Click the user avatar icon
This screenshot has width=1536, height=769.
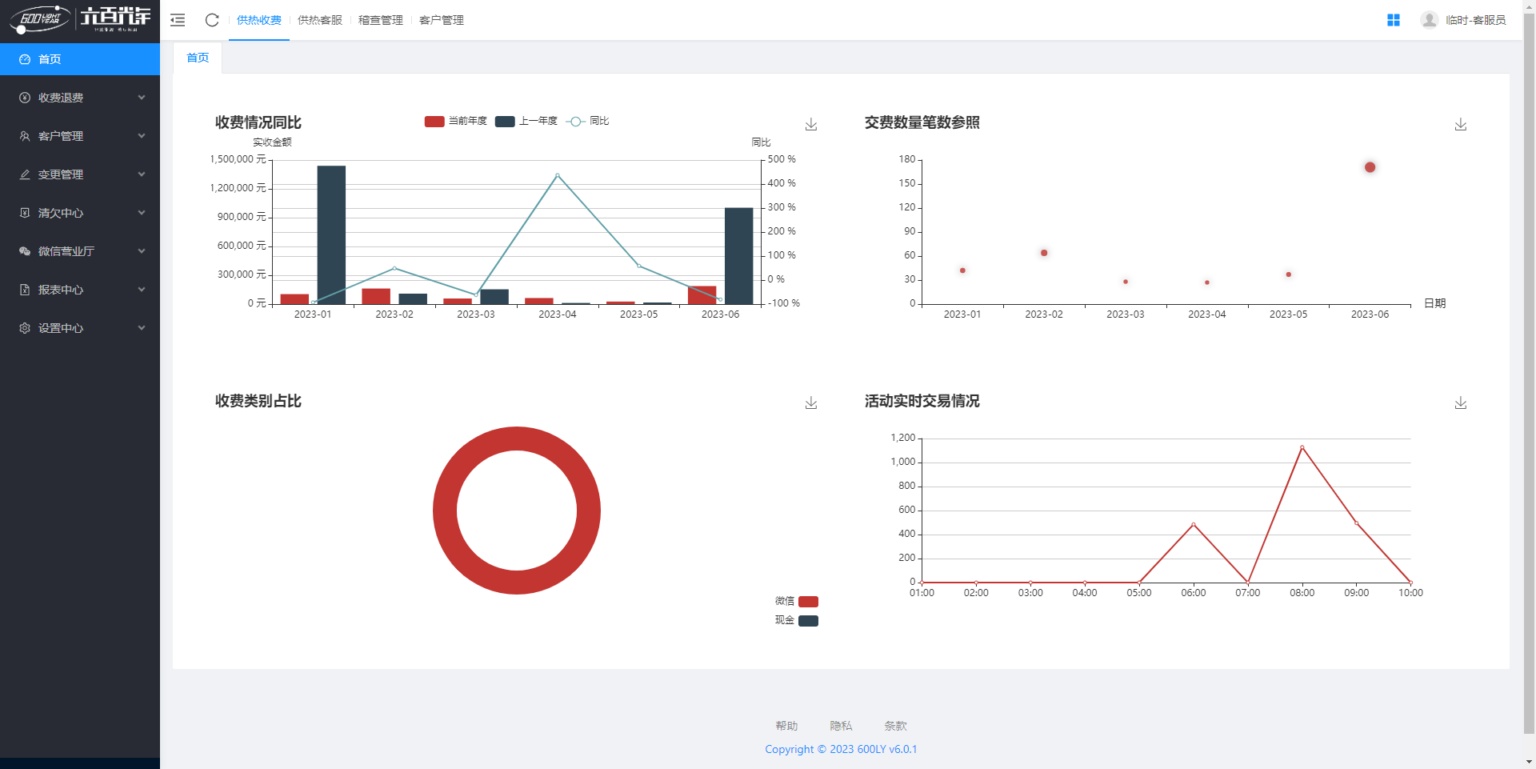pos(1429,20)
